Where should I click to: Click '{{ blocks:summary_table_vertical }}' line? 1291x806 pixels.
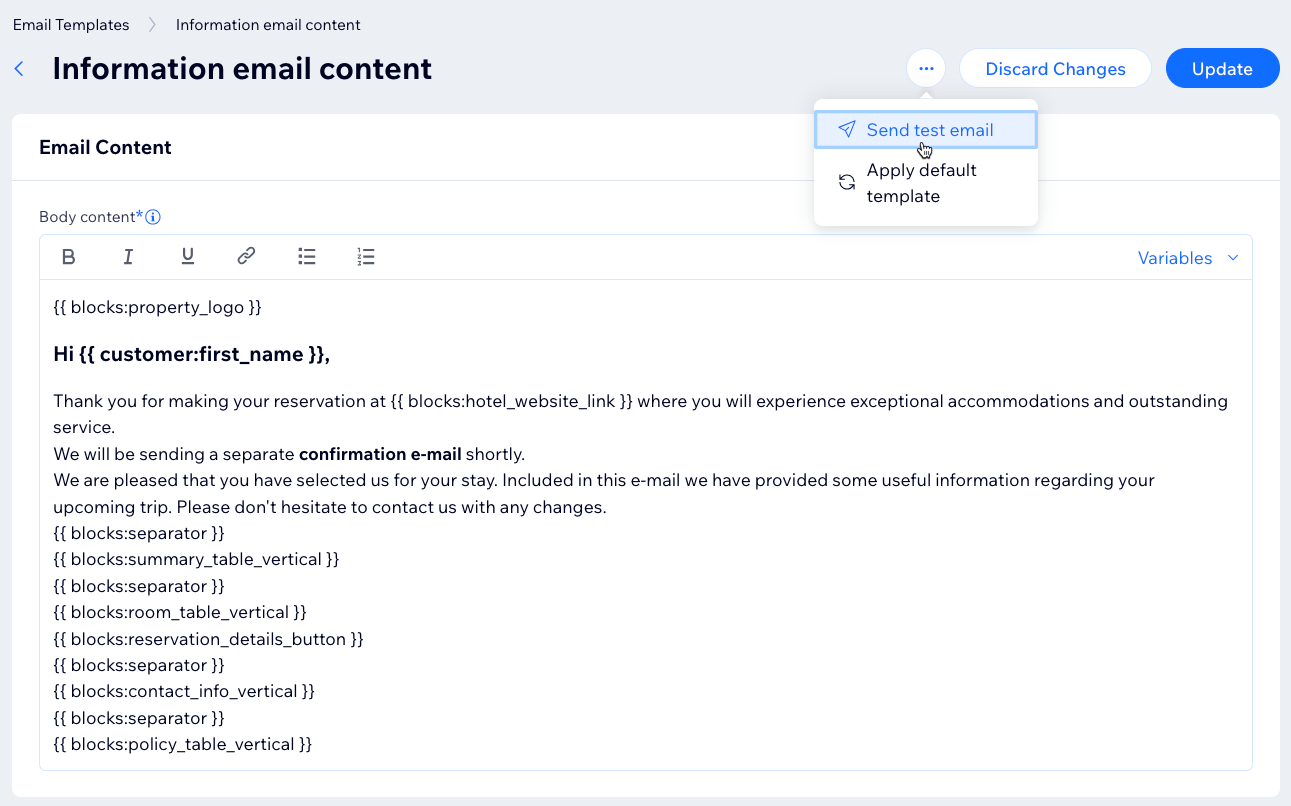196,559
